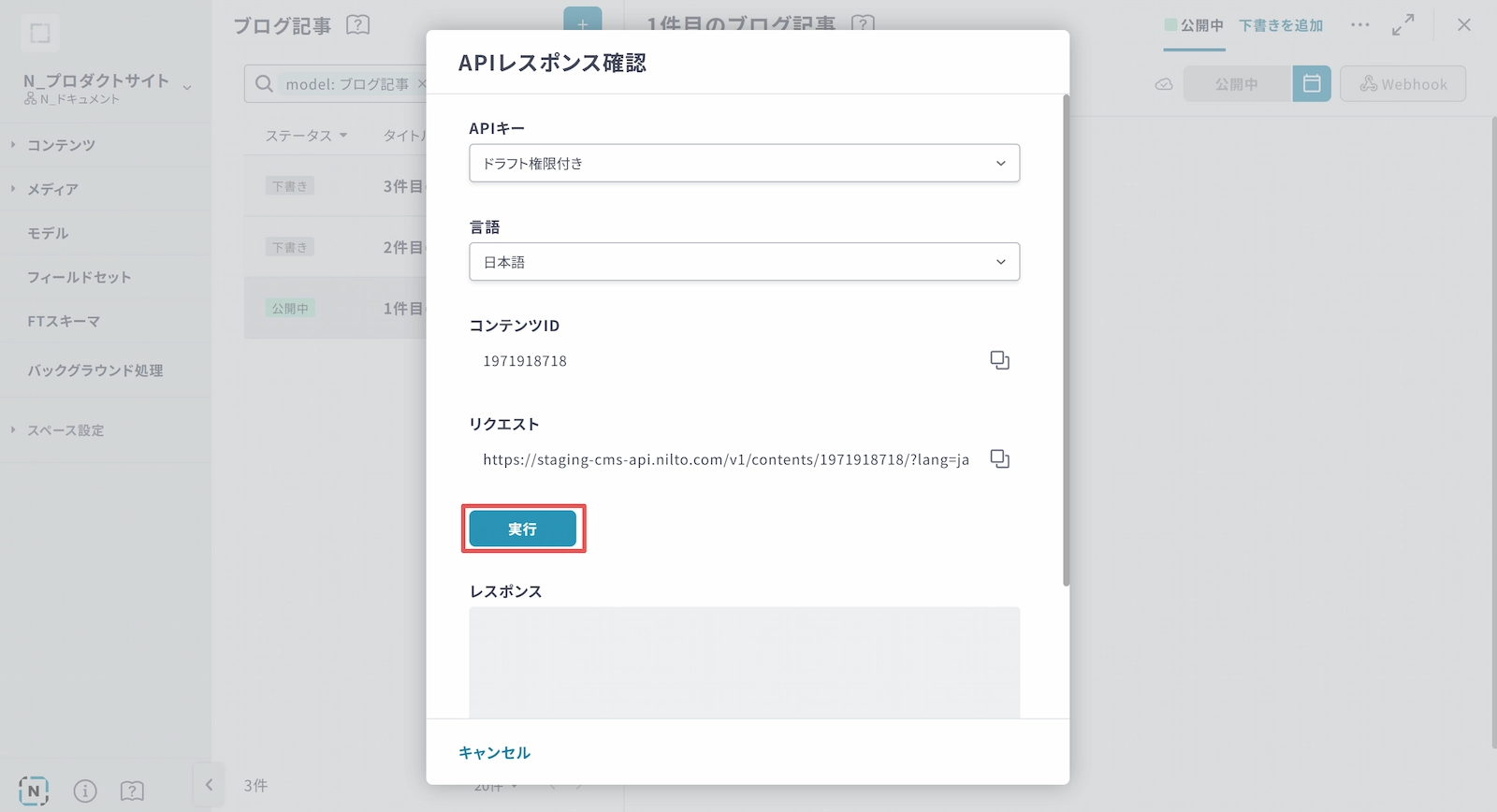Screen dimensions: 1497x812
Task: Copy the request URL
Action: 999,459
